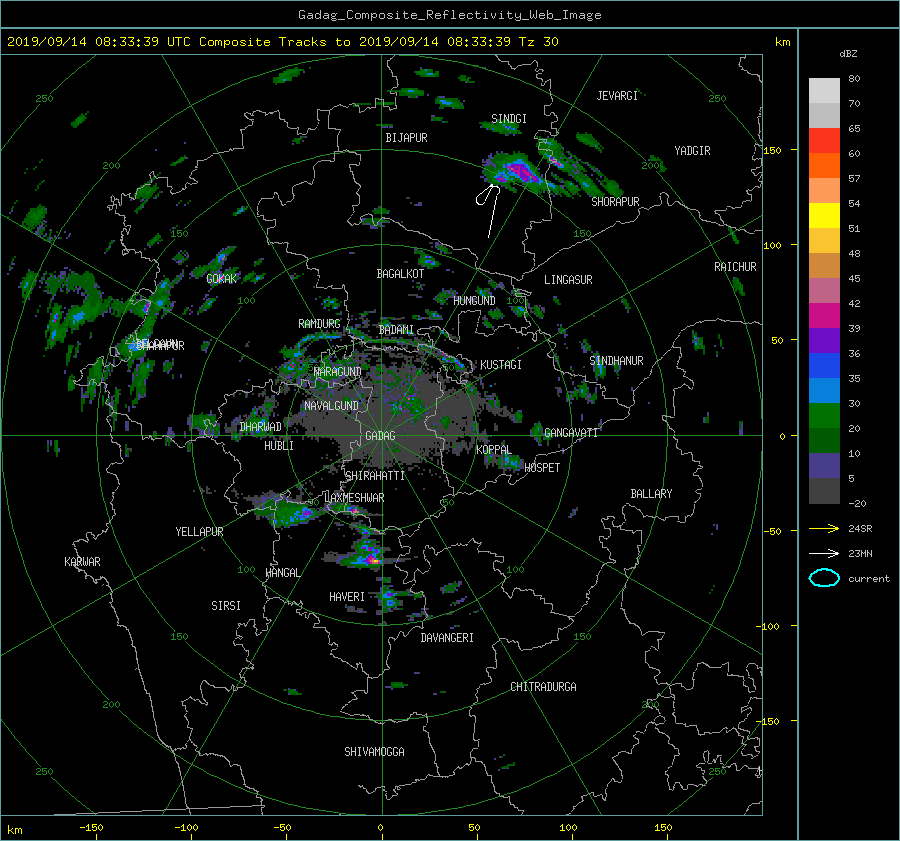The width and height of the screenshot is (900, 841).
Task: Click the BAGALKOT city label
Action: 400,274
